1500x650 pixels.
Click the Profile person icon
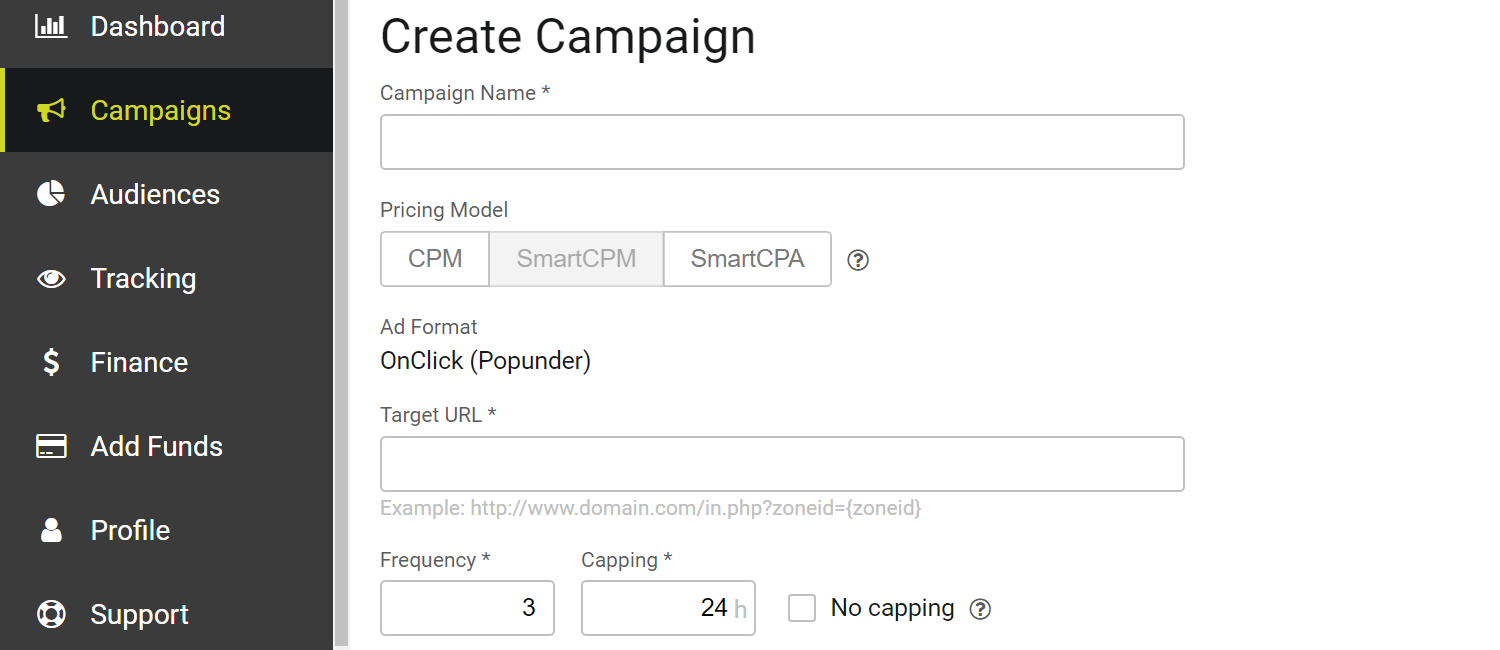(51, 530)
